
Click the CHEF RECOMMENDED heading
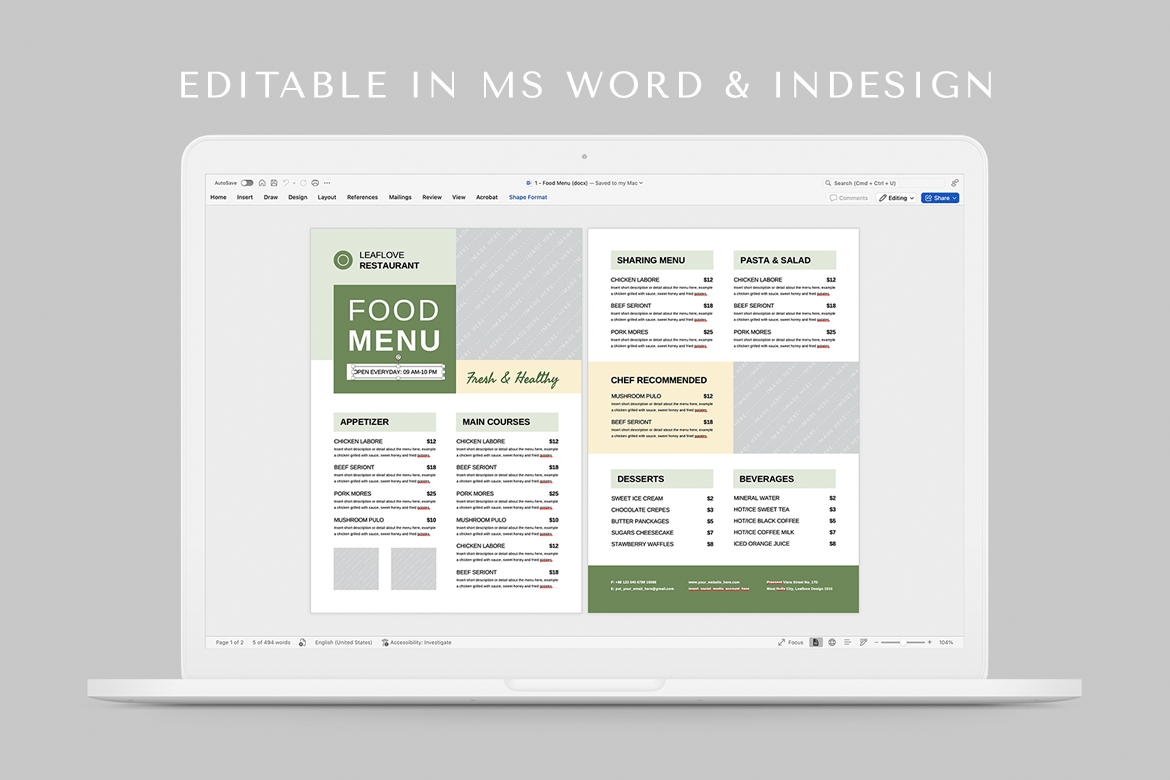coord(659,380)
